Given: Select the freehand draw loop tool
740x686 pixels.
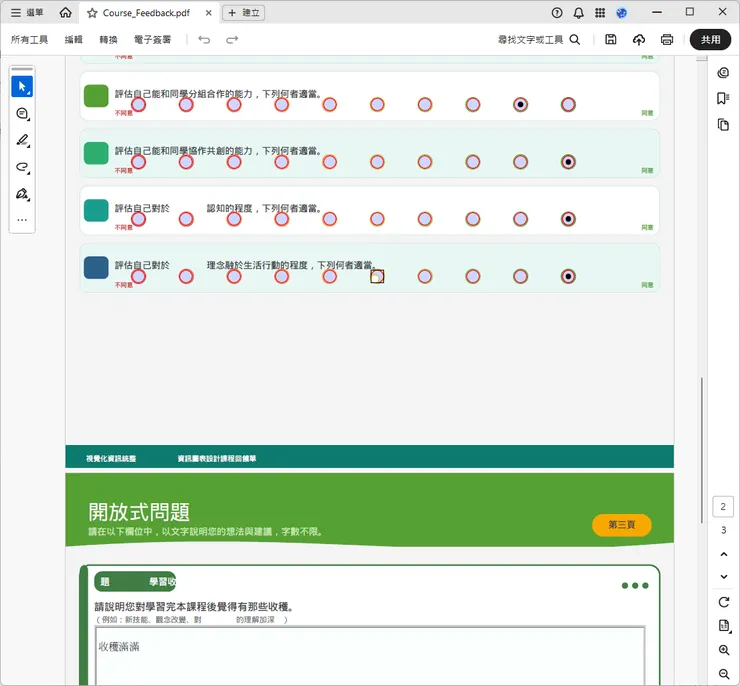Looking at the screenshot, I should click(x=22, y=167).
